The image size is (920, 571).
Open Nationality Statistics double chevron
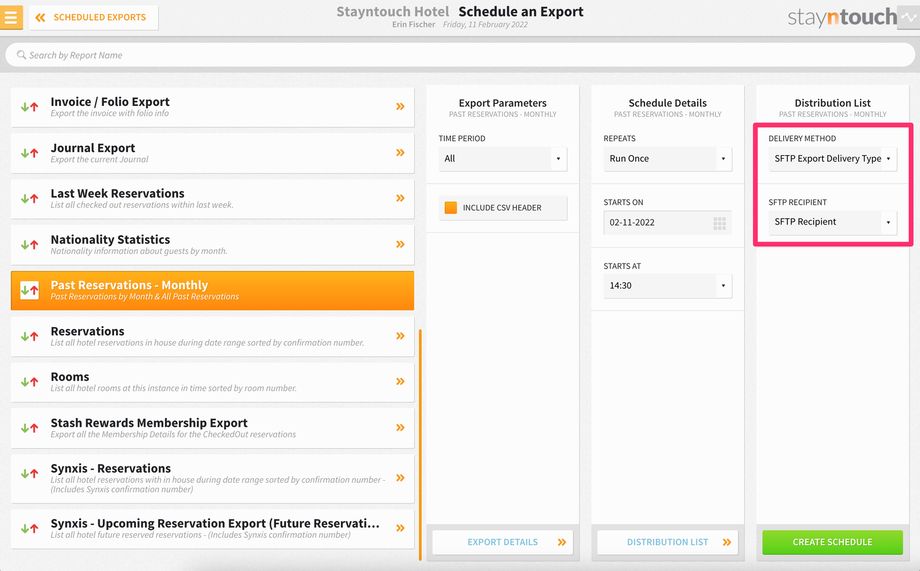pos(400,244)
